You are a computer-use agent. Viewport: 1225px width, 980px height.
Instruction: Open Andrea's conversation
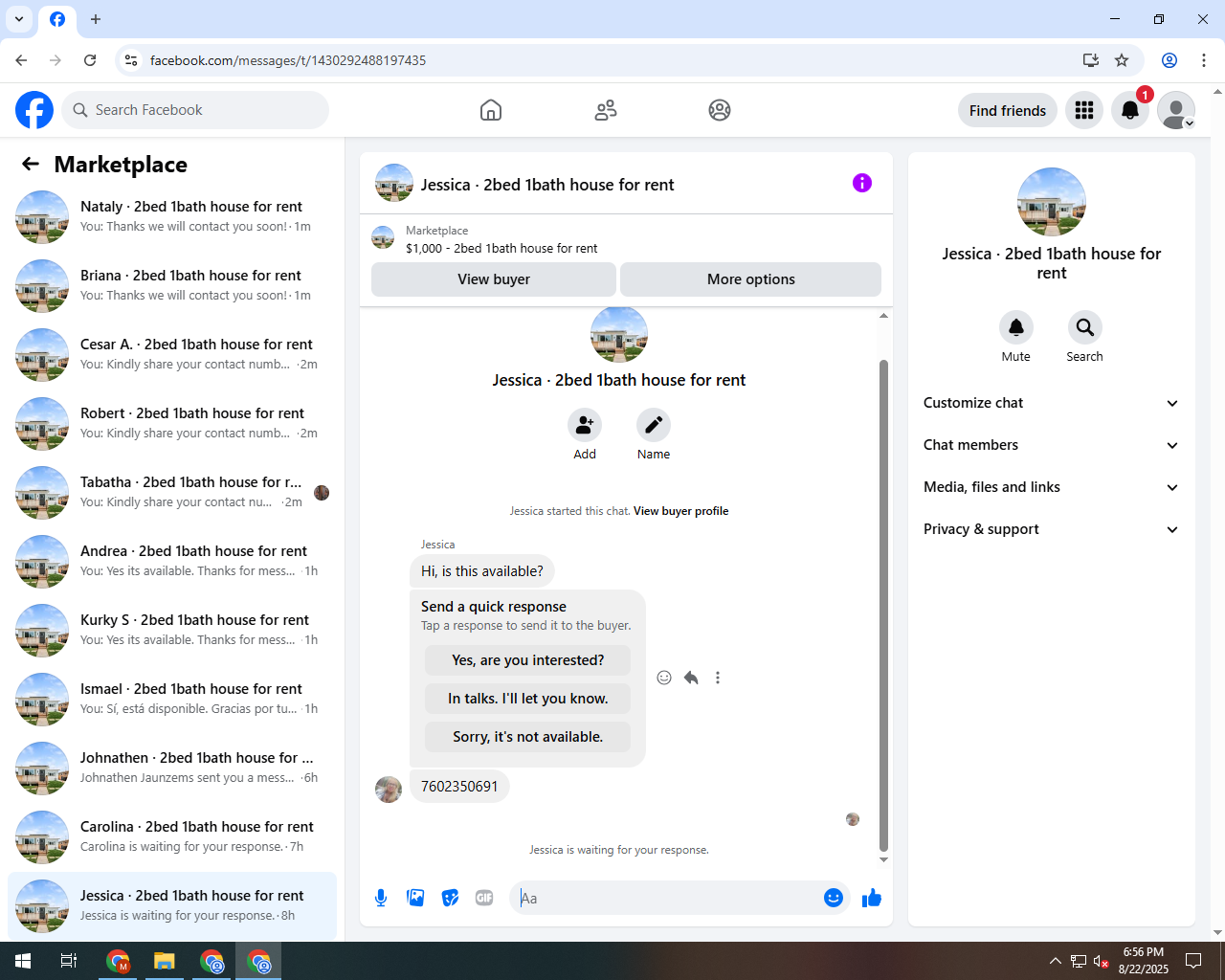(x=172, y=561)
